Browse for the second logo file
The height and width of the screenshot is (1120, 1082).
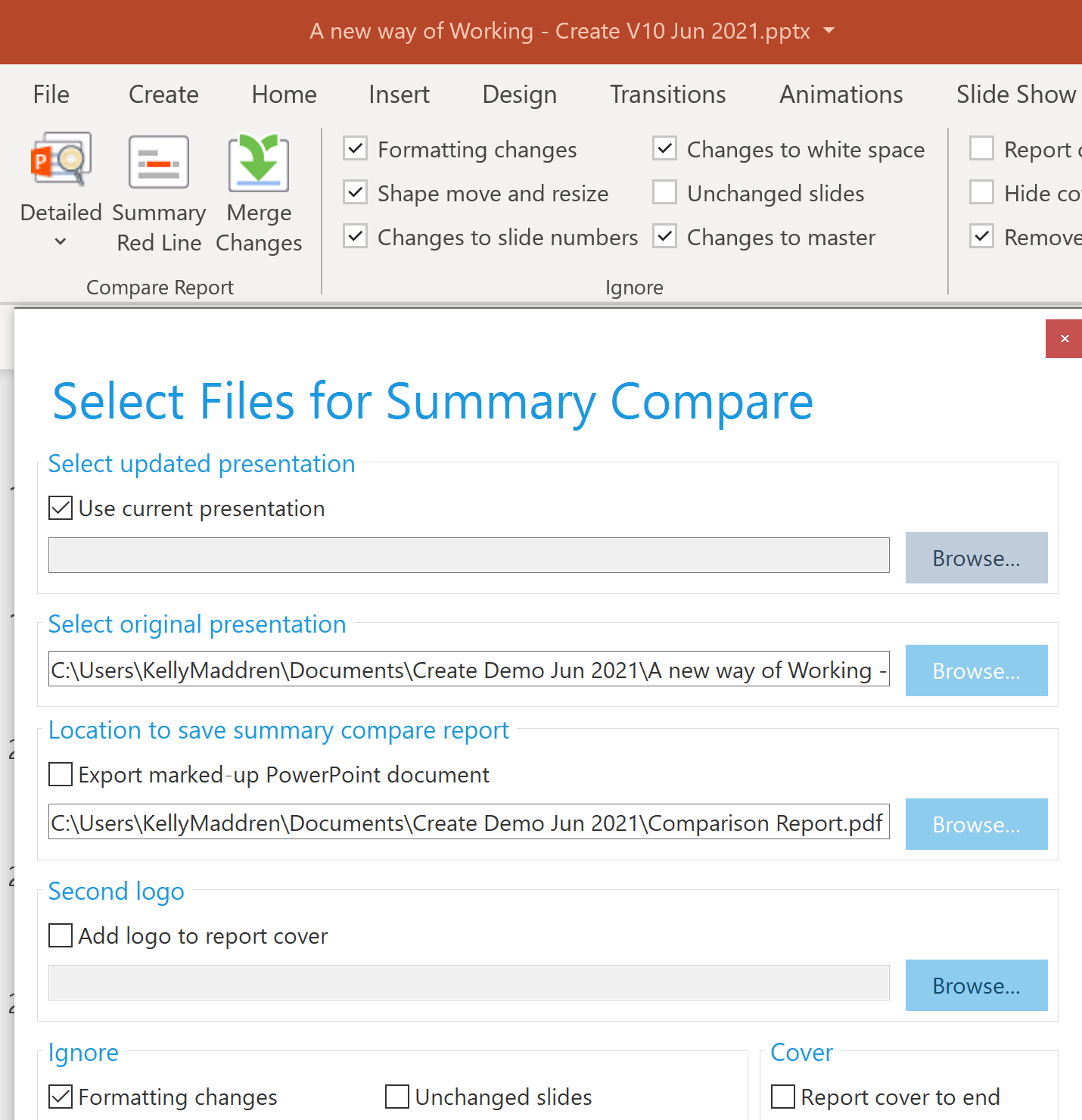[976, 985]
